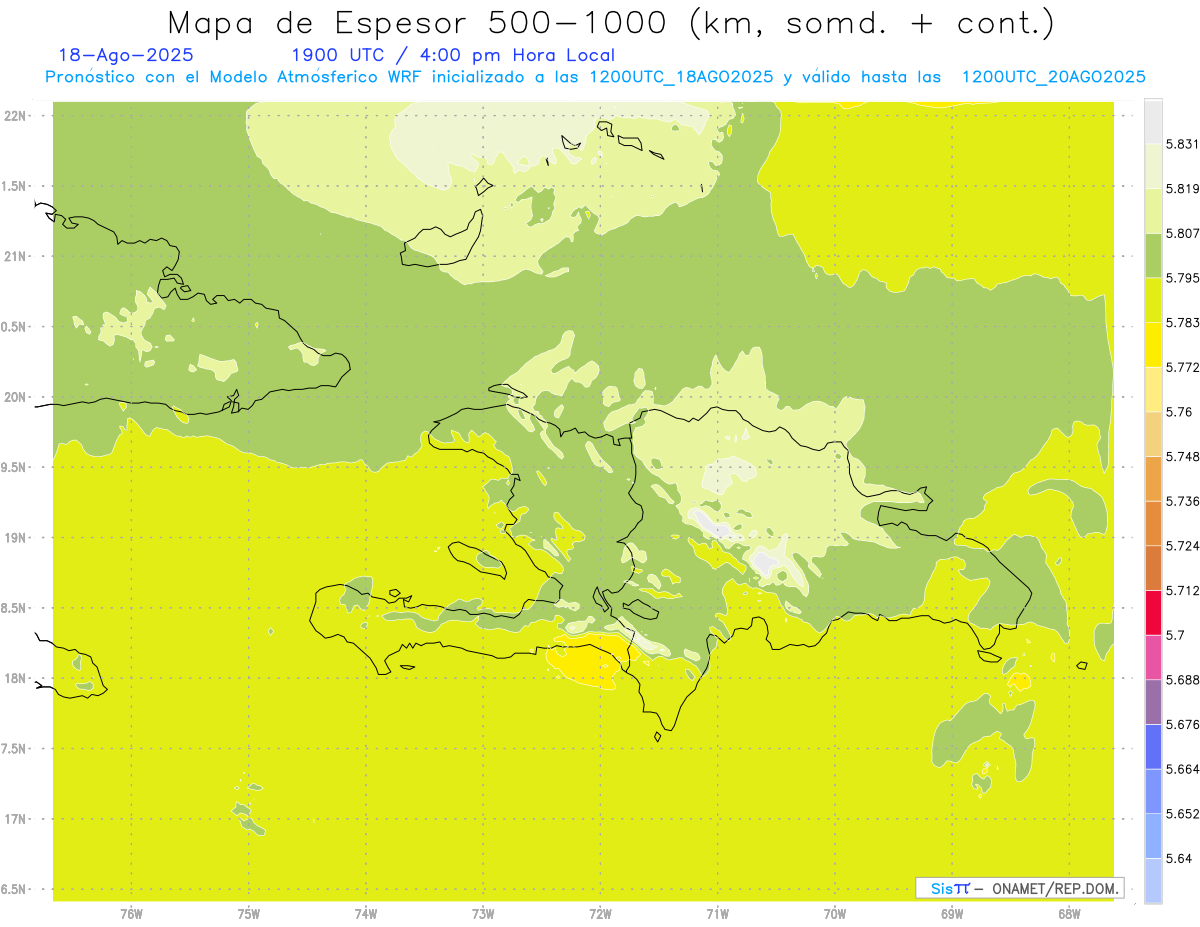The image size is (1200, 927).
Task: Click the legend value 5.724
Action: (x=1182, y=545)
